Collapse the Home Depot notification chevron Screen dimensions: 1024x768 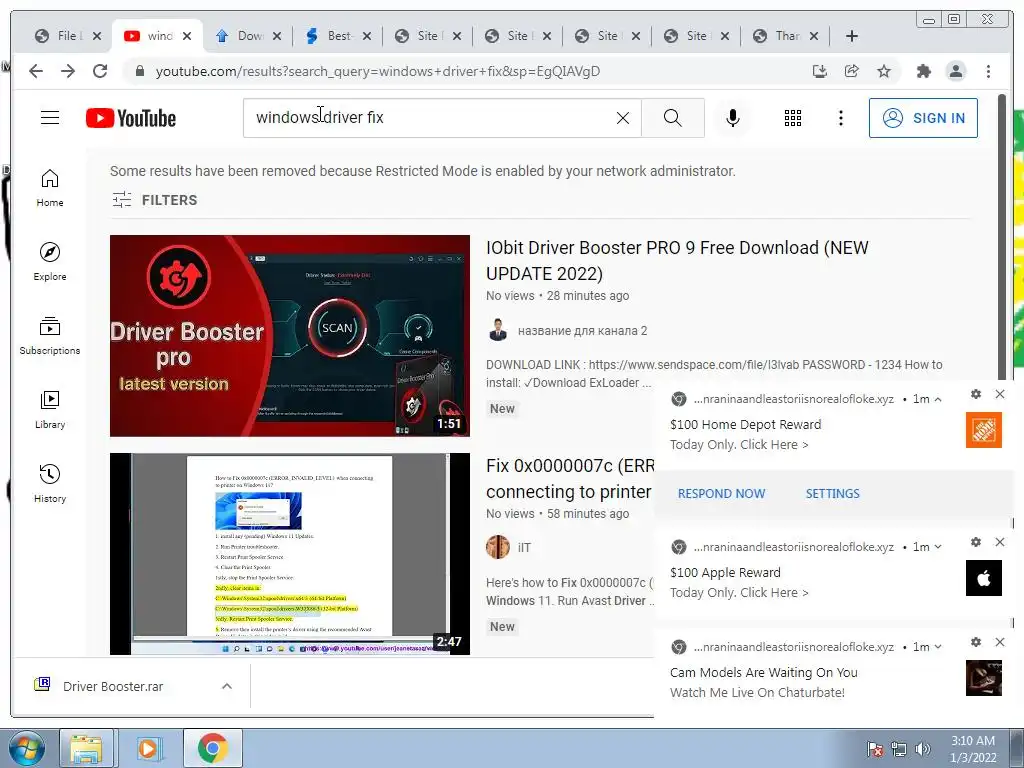938,399
